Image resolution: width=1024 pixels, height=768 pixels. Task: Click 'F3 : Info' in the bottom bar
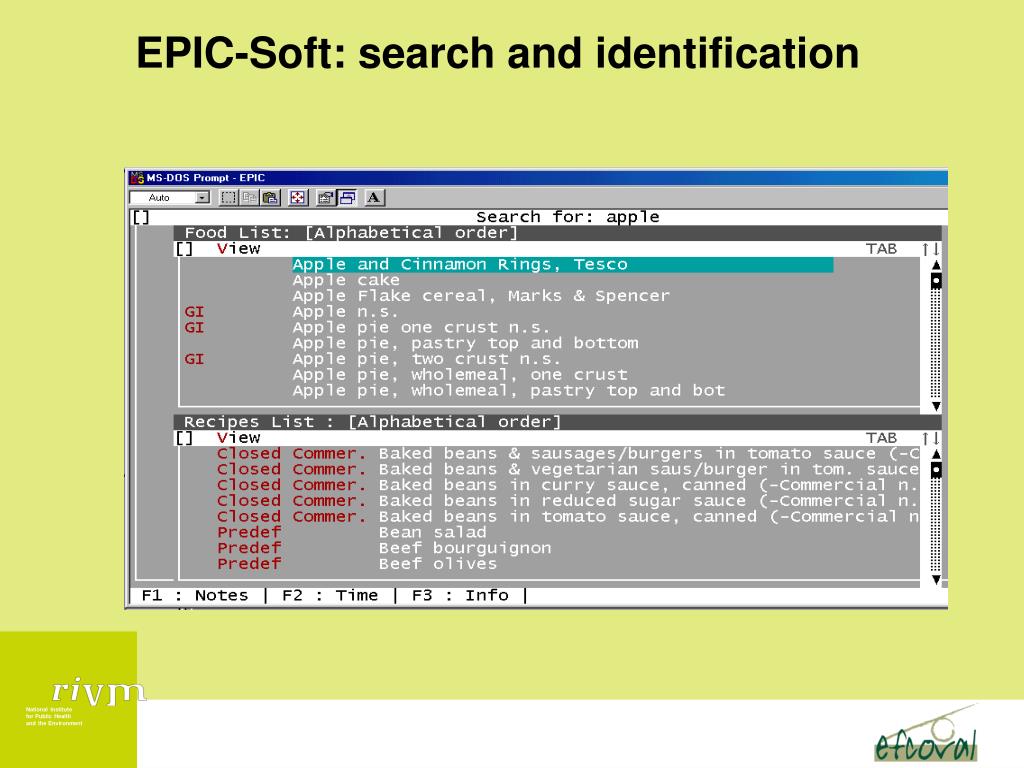point(460,596)
